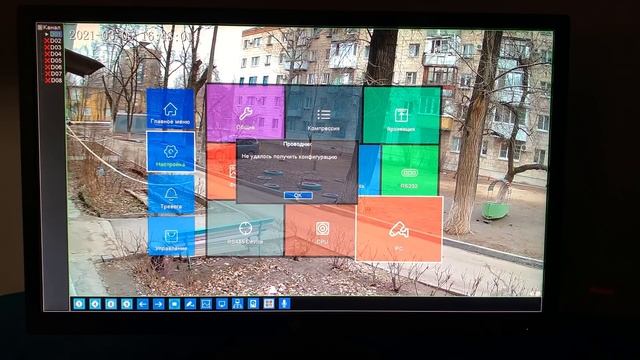Screen dimensions: 640x360
Task: Click the square stop toolbar icon
Action: (174, 304)
